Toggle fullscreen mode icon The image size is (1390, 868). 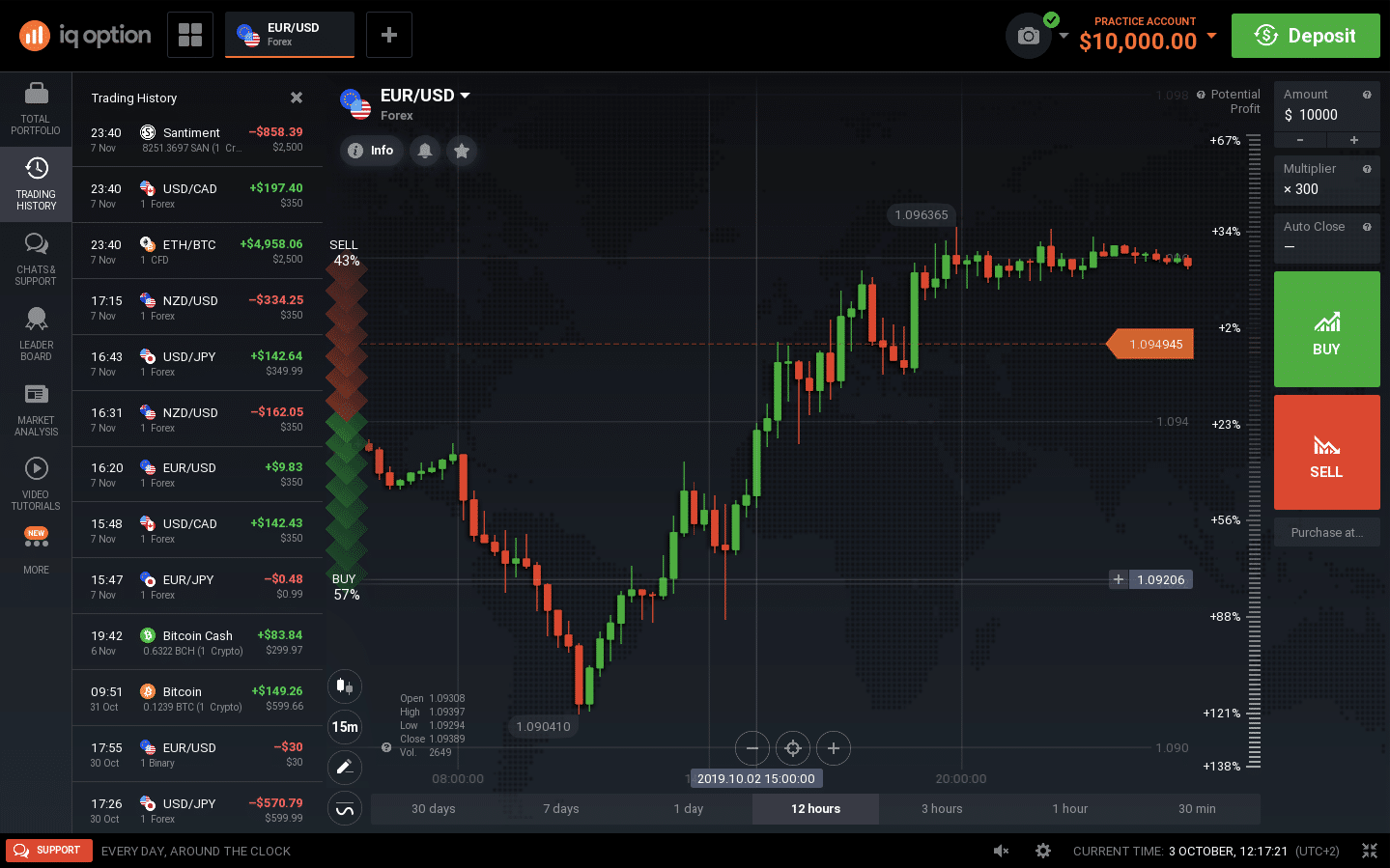[1370, 851]
